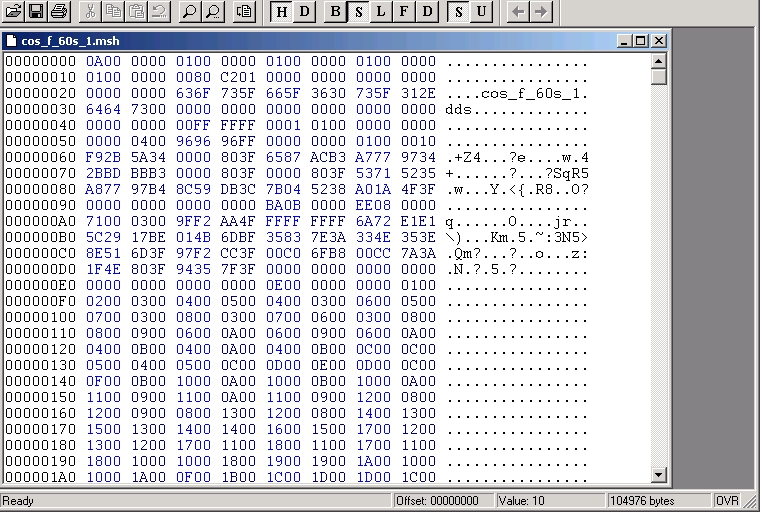Viewport: 760px width, 512px height.
Task: Click the Open file icon
Action: coord(13,12)
